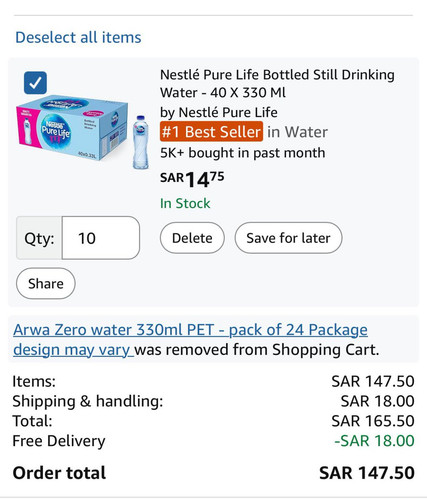Delete the item from the cart
427x500 pixels.
click(192, 238)
